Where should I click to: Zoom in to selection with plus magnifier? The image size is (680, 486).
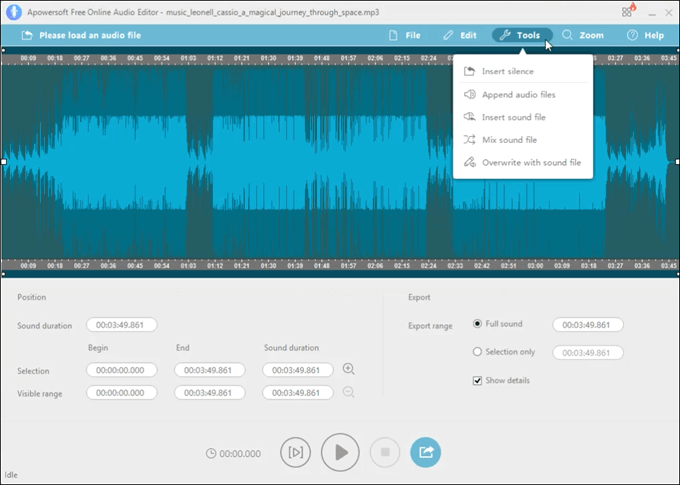(x=349, y=369)
